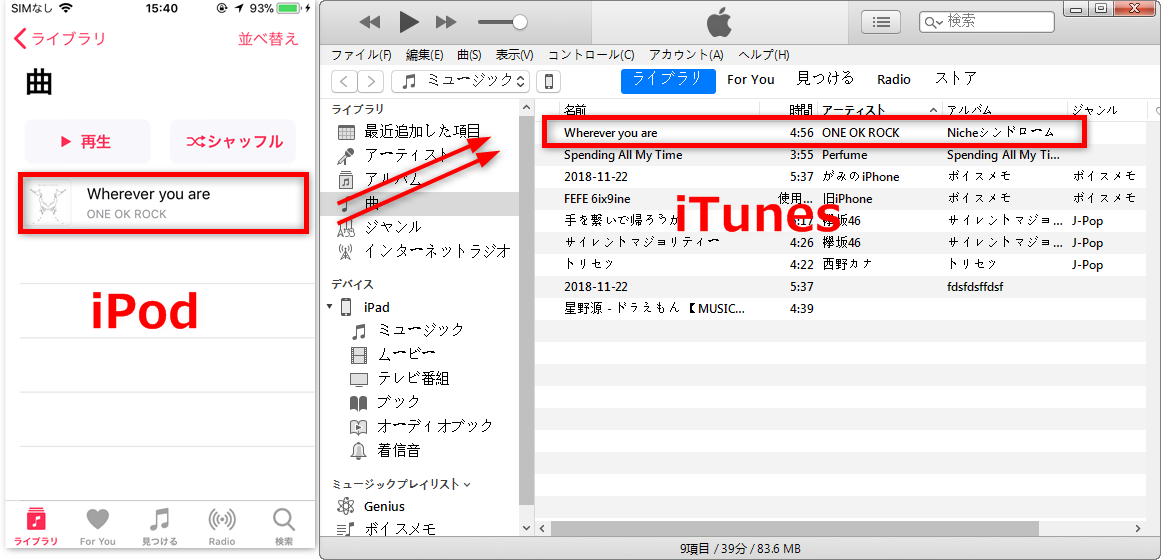1161x560 pixels.
Task: Tap Wherever you are album artwork on iPod
Action: [49, 203]
